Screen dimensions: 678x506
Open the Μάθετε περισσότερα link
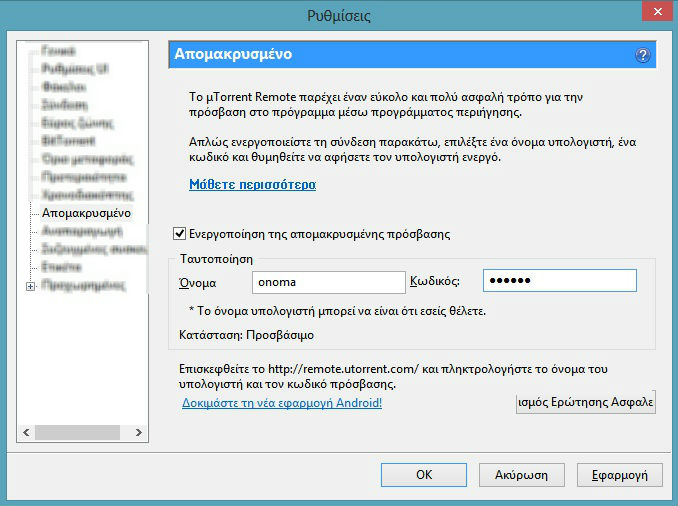point(253,185)
